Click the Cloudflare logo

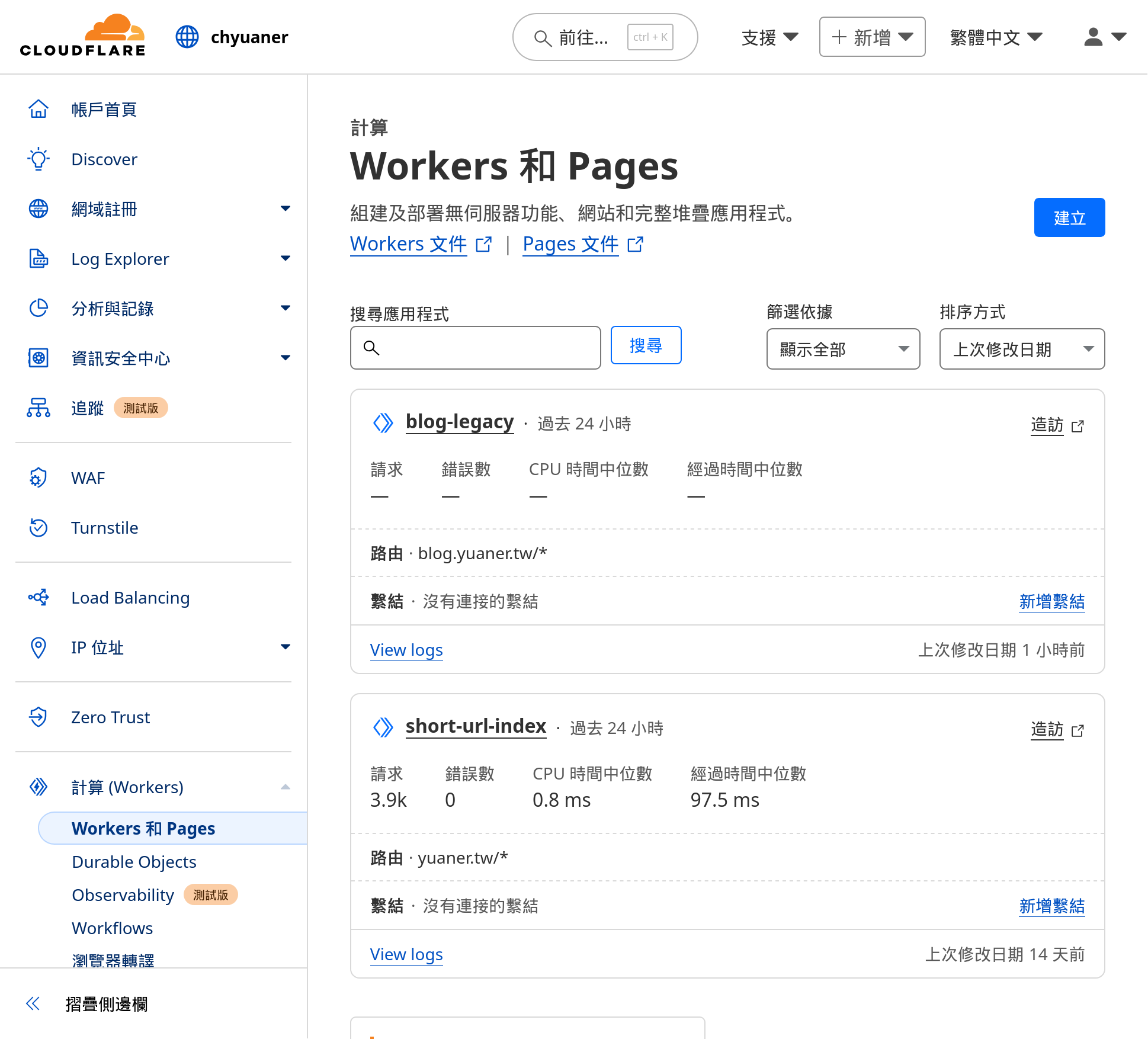pos(82,36)
